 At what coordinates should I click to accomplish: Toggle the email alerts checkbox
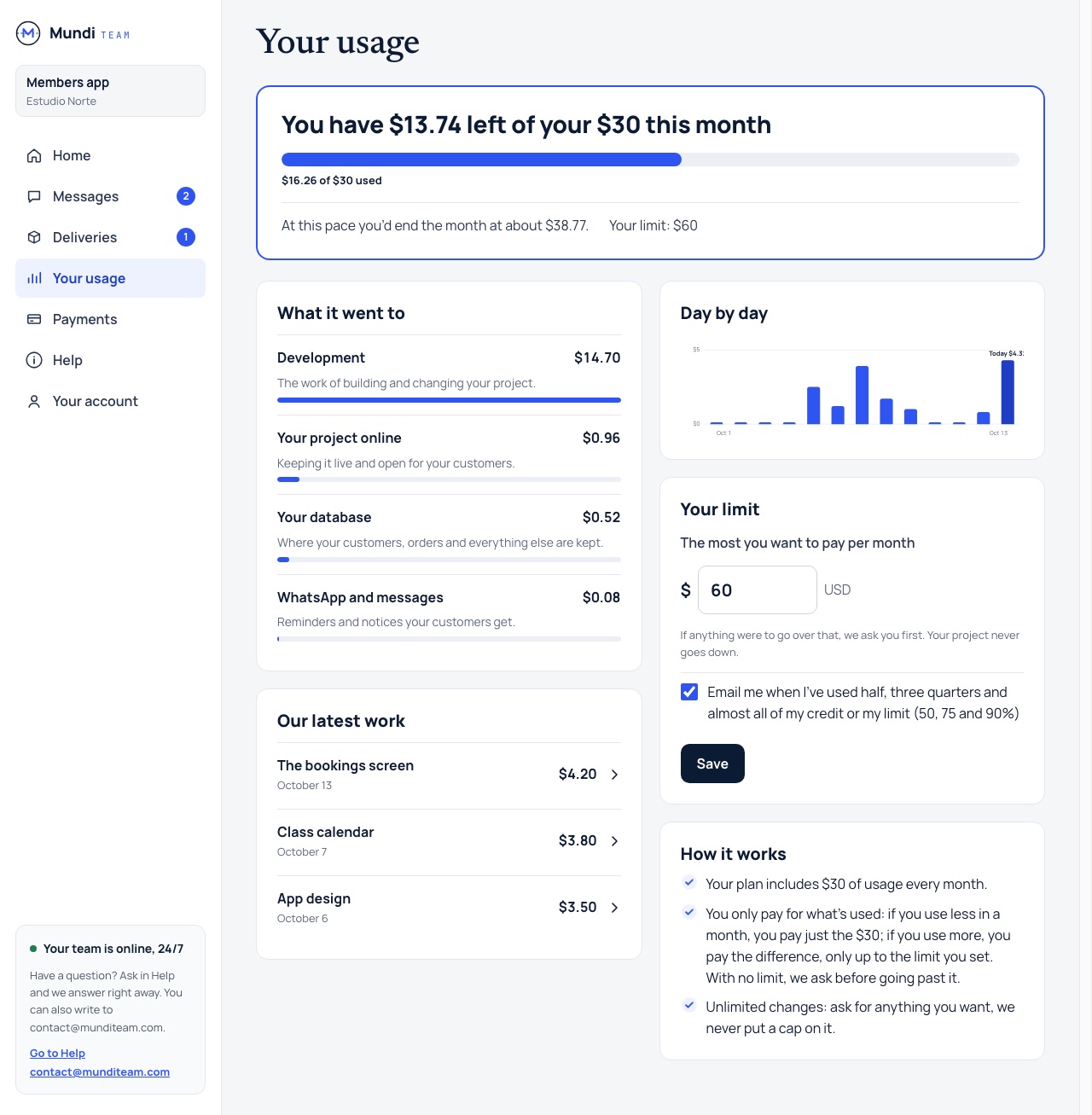(689, 692)
